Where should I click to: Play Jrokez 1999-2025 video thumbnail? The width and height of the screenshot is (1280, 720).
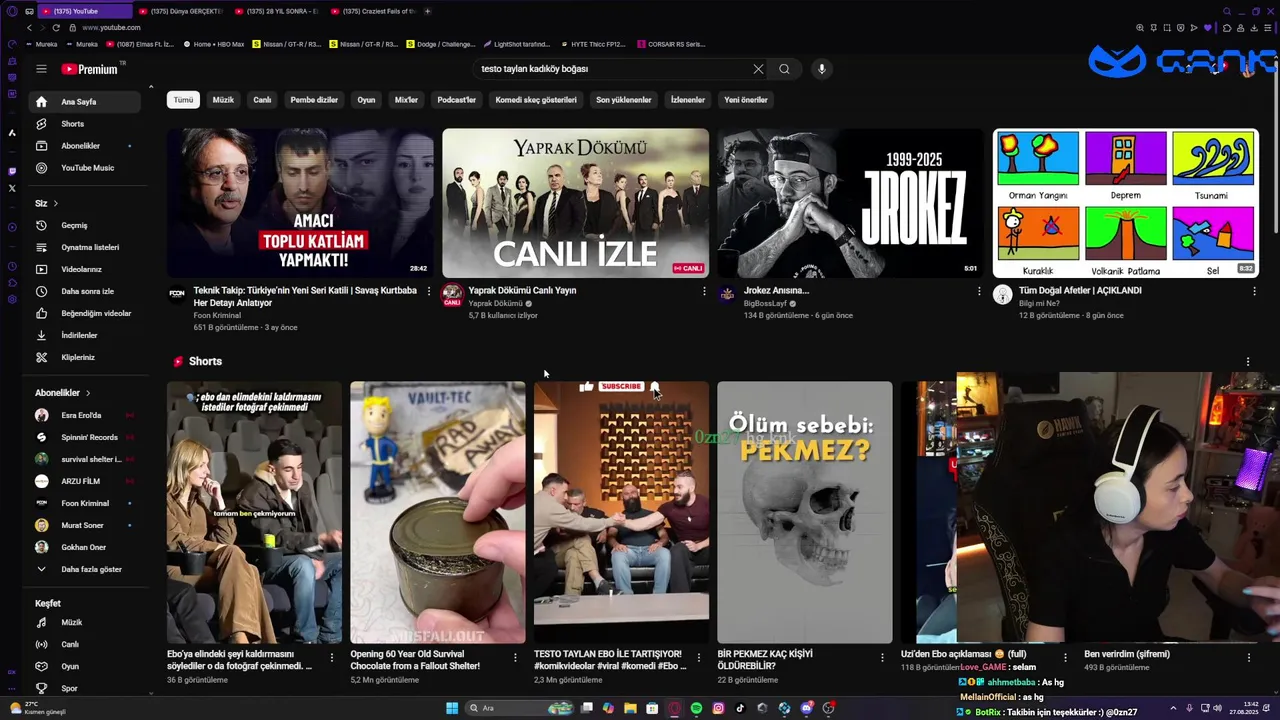[850, 203]
